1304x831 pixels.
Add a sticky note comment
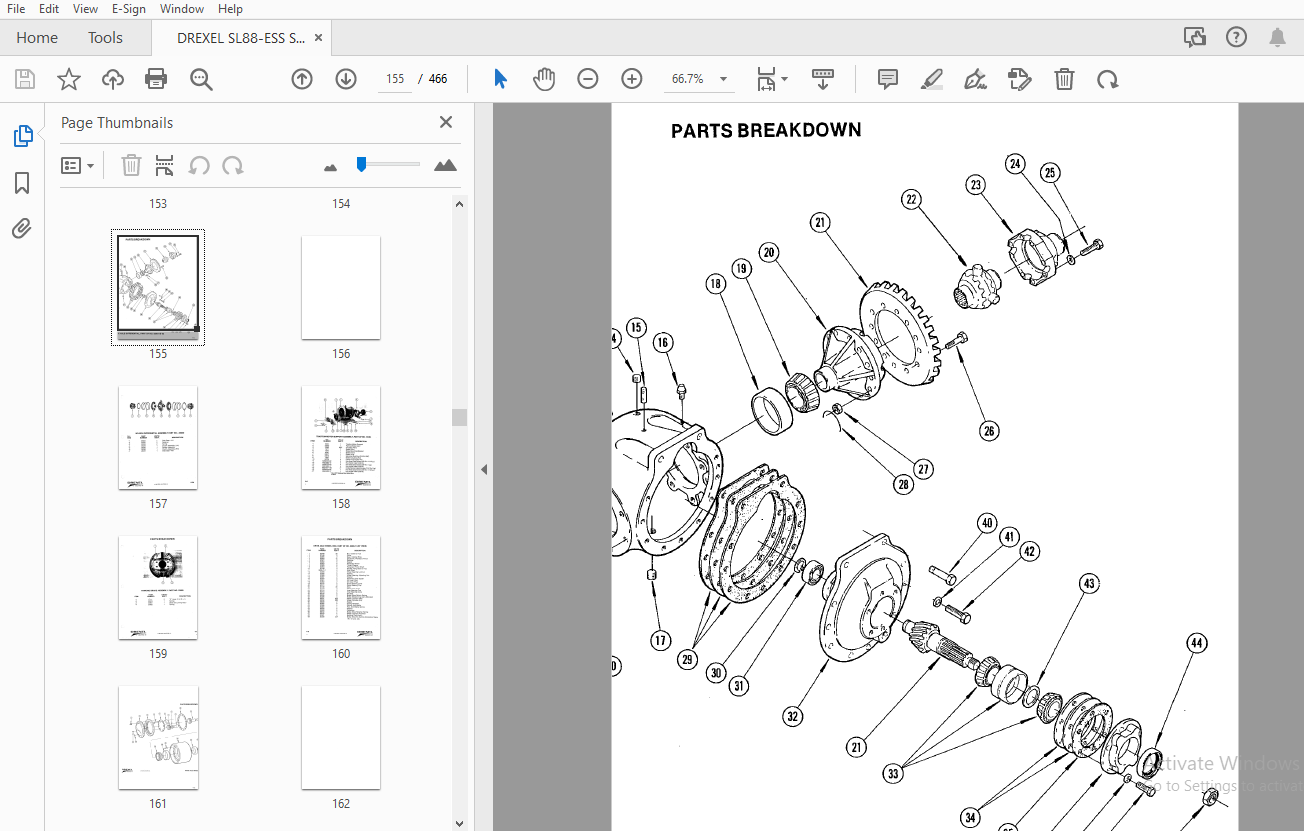(x=888, y=79)
